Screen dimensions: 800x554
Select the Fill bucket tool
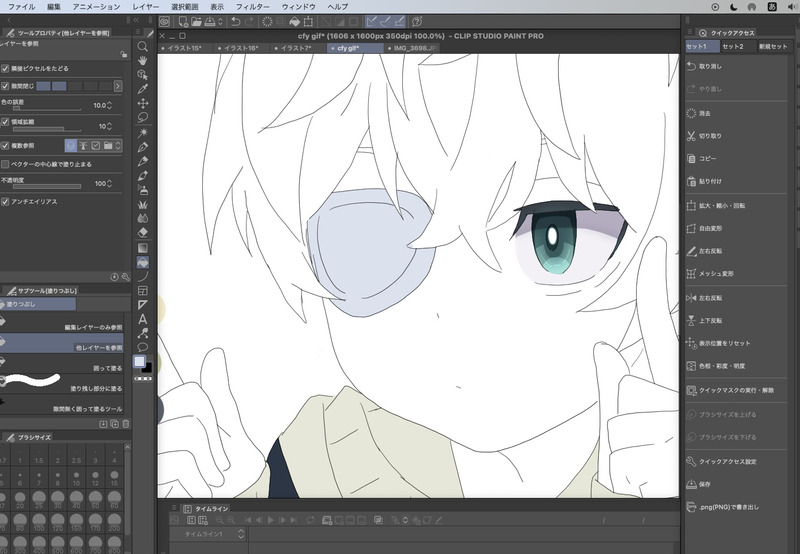coord(143,262)
